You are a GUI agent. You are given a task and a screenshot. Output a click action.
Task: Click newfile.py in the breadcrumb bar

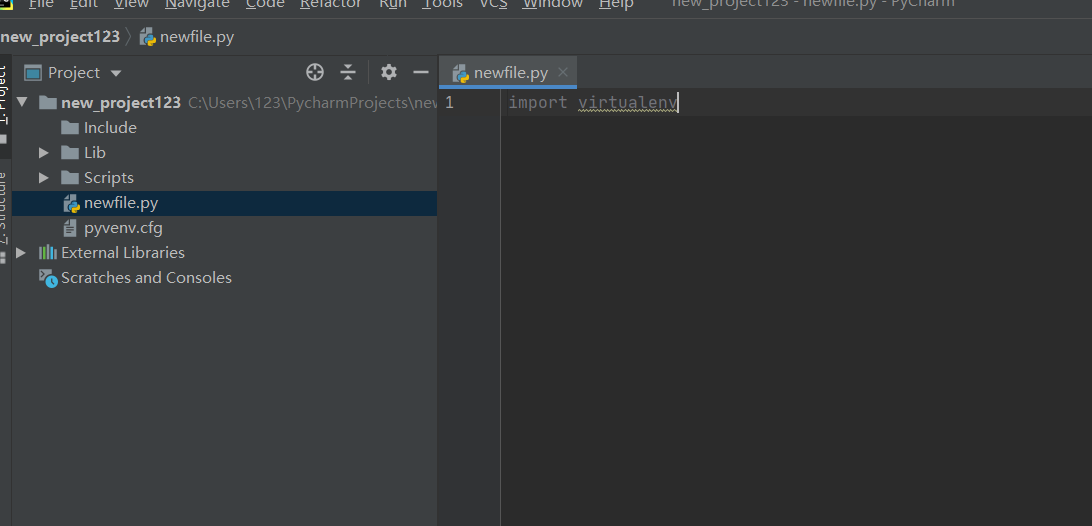187,37
